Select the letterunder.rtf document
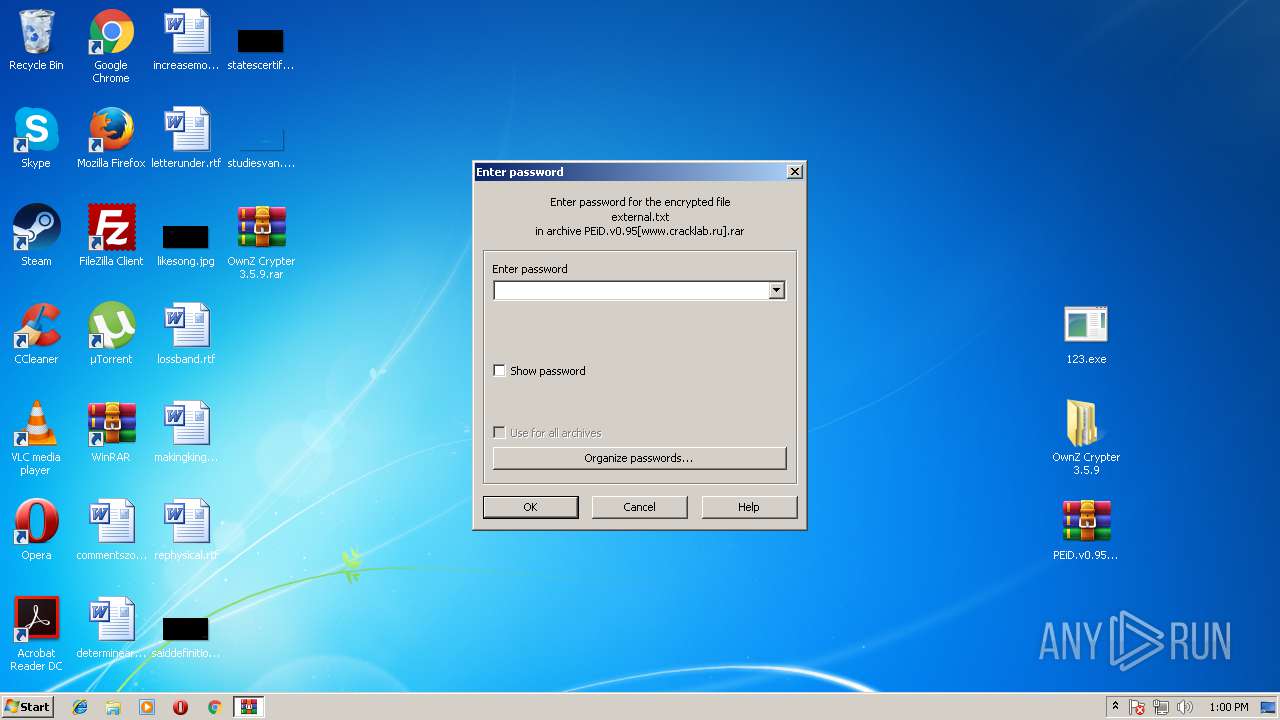 [x=186, y=139]
